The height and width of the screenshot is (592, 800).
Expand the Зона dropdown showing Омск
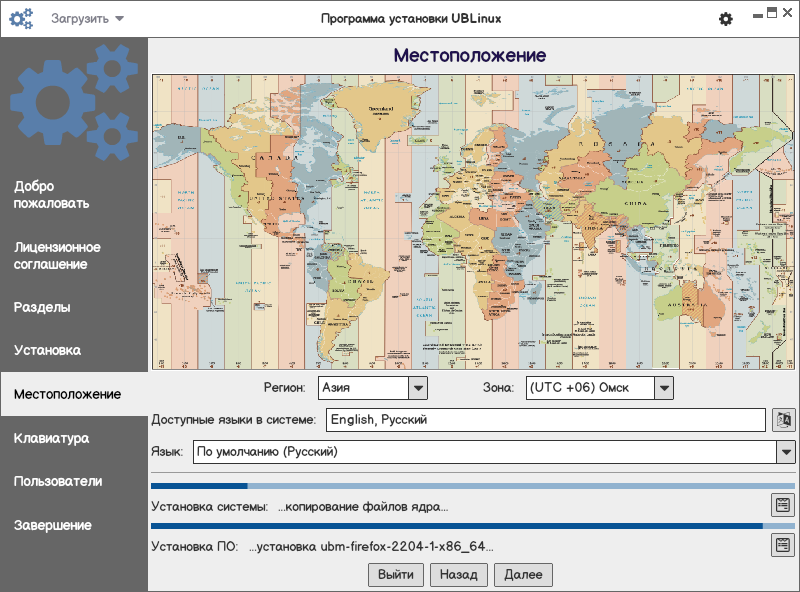[663, 387]
